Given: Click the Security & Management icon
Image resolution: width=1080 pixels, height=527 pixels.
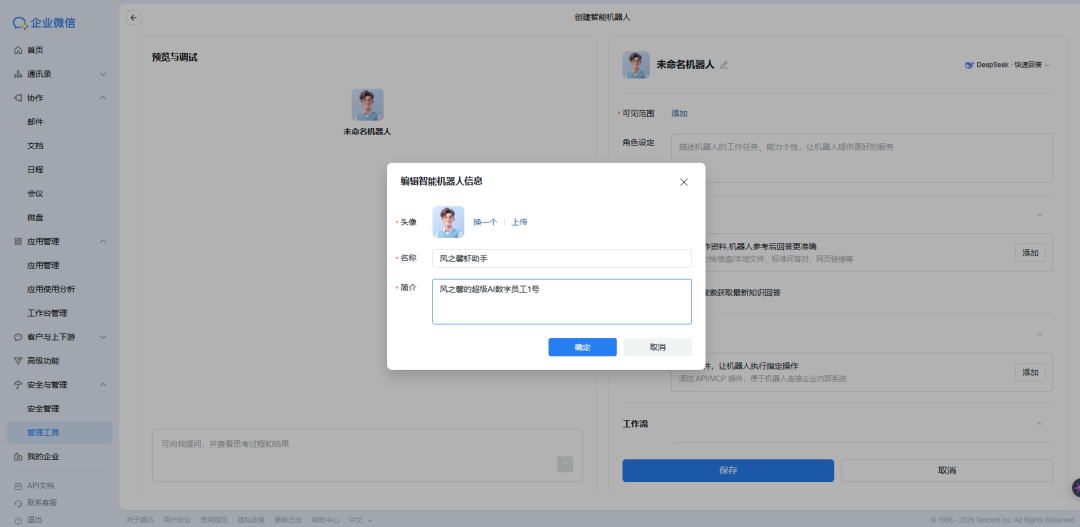Looking at the screenshot, I should pos(18,384).
